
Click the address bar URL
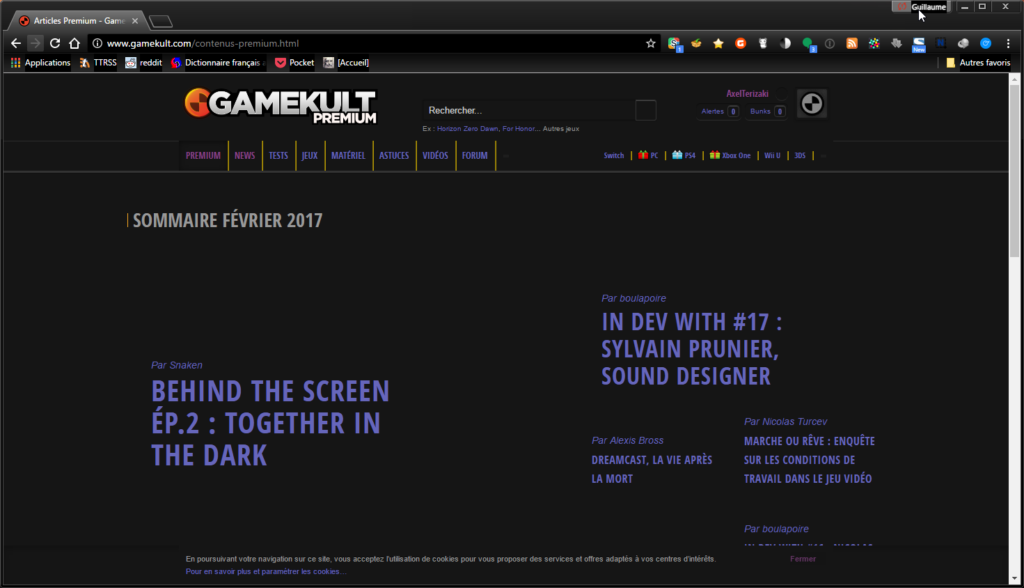tap(203, 43)
